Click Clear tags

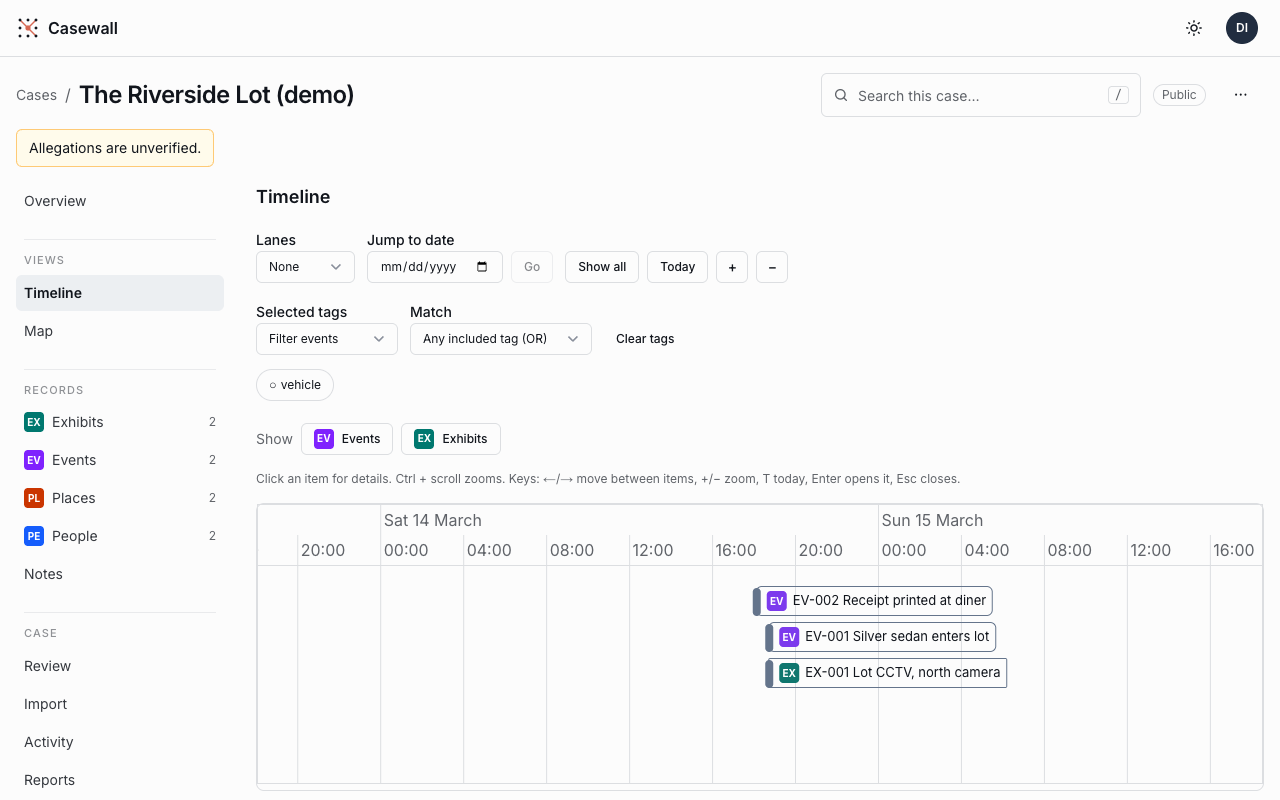645,339
